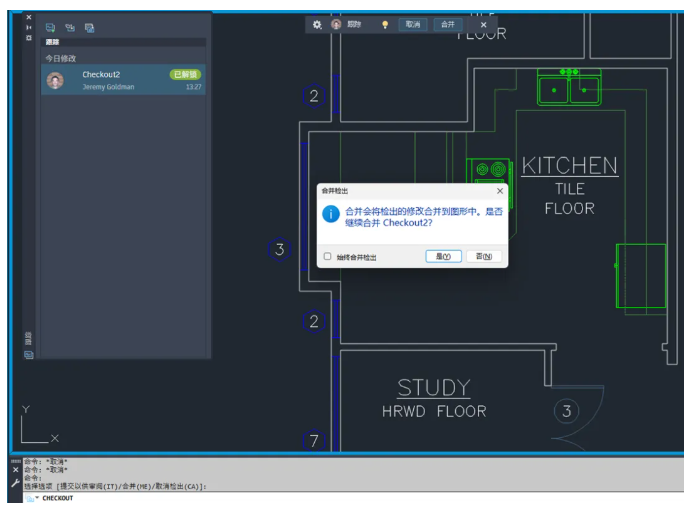
Task: Confirm merge with the 是(Y) button
Action: coord(443,257)
